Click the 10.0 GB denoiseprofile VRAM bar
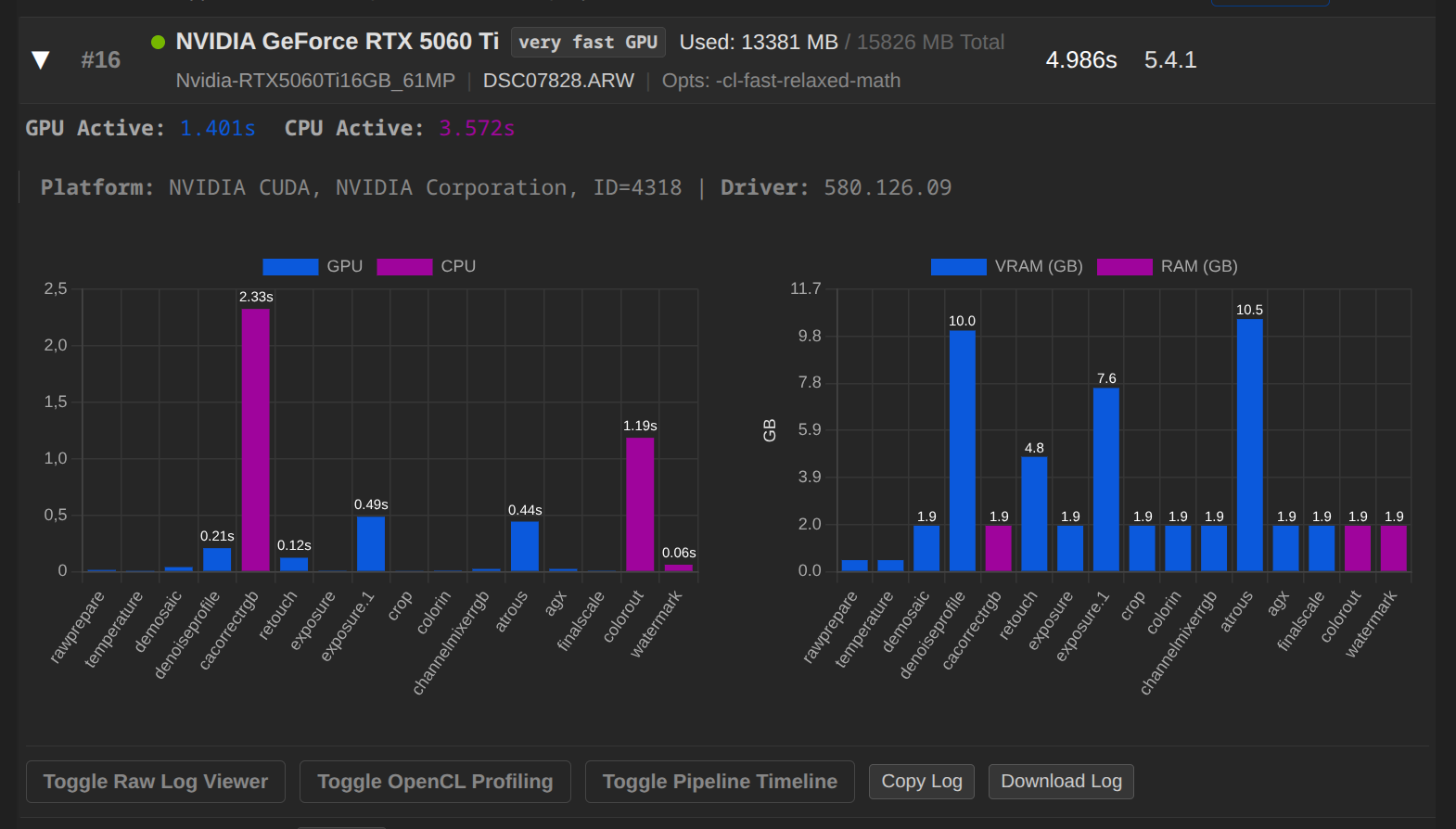Image resolution: width=1456 pixels, height=829 pixels. coord(962,450)
